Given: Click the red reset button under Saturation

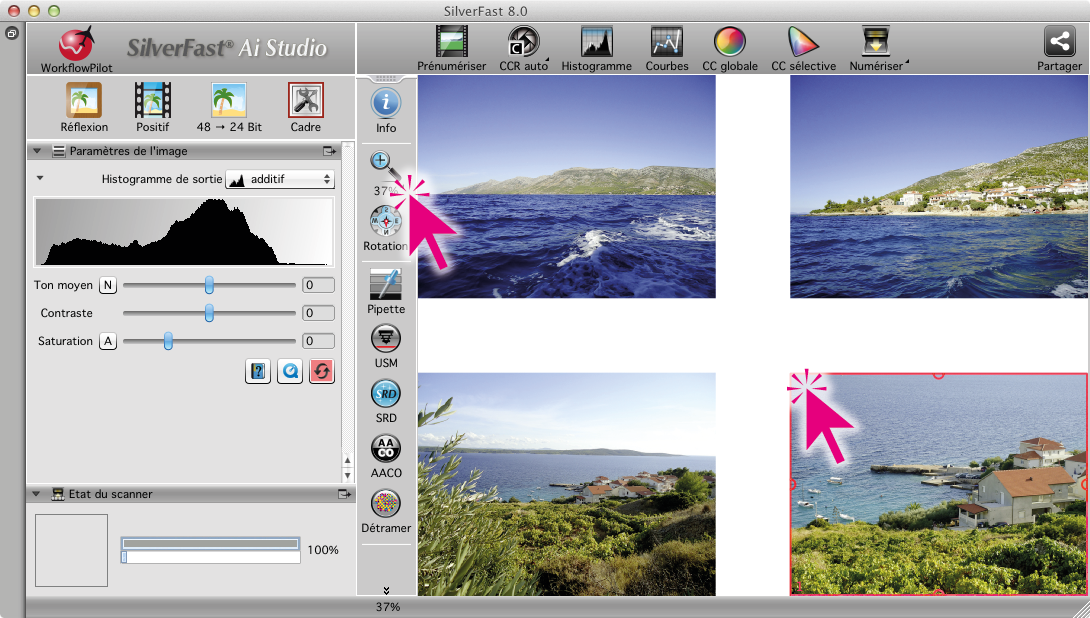Looking at the screenshot, I should click(x=322, y=371).
